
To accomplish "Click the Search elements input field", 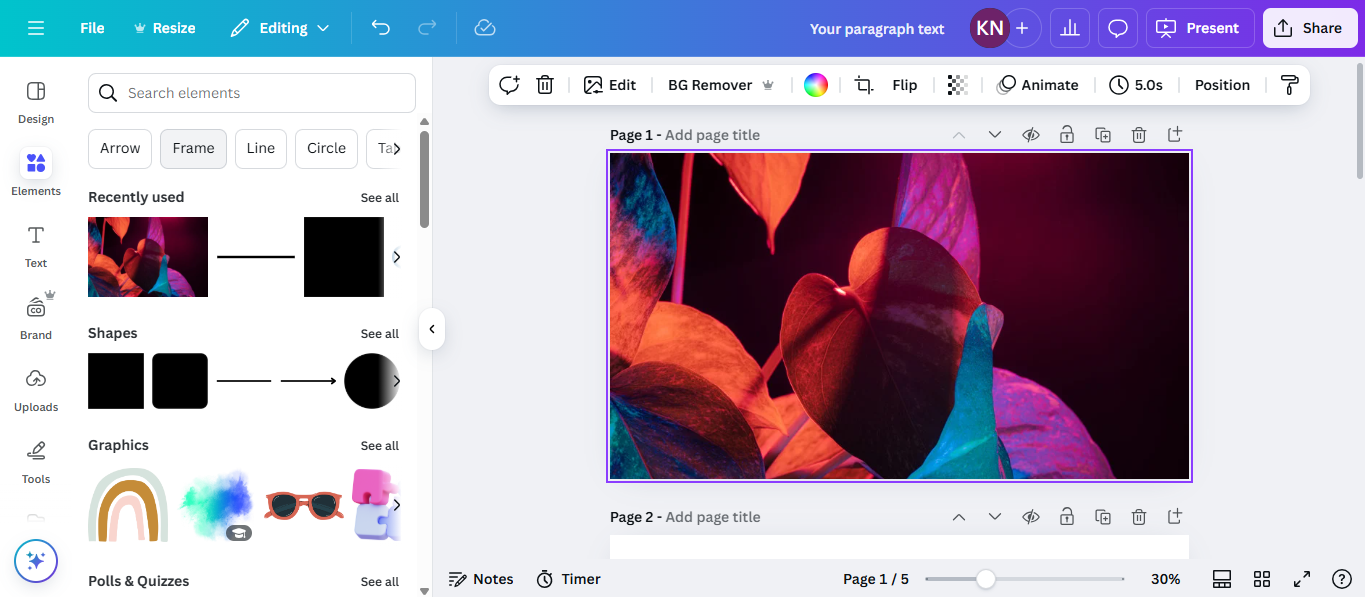I will click(x=250, y=92).
